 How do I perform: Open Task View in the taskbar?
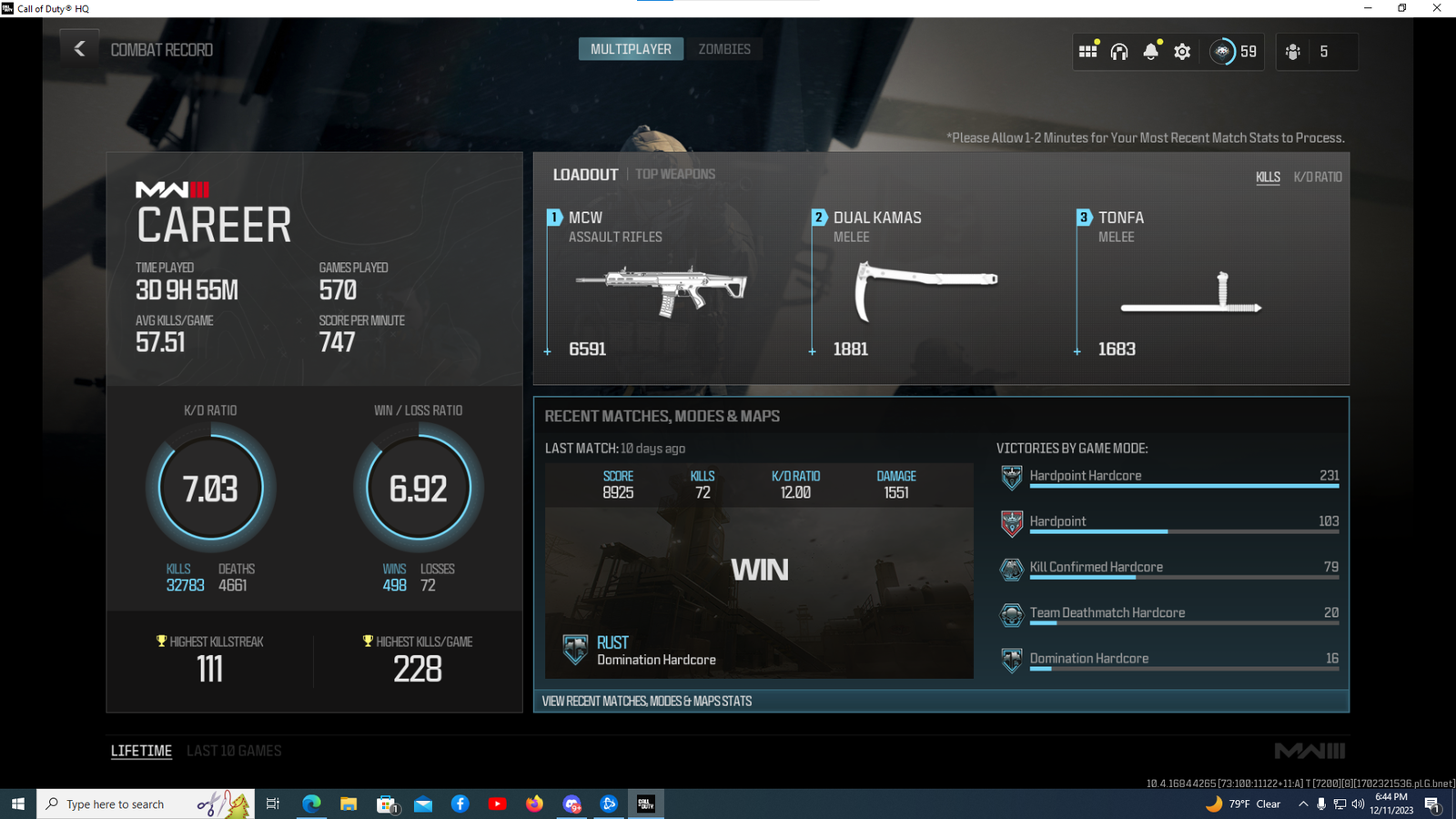tap(272, 804)
